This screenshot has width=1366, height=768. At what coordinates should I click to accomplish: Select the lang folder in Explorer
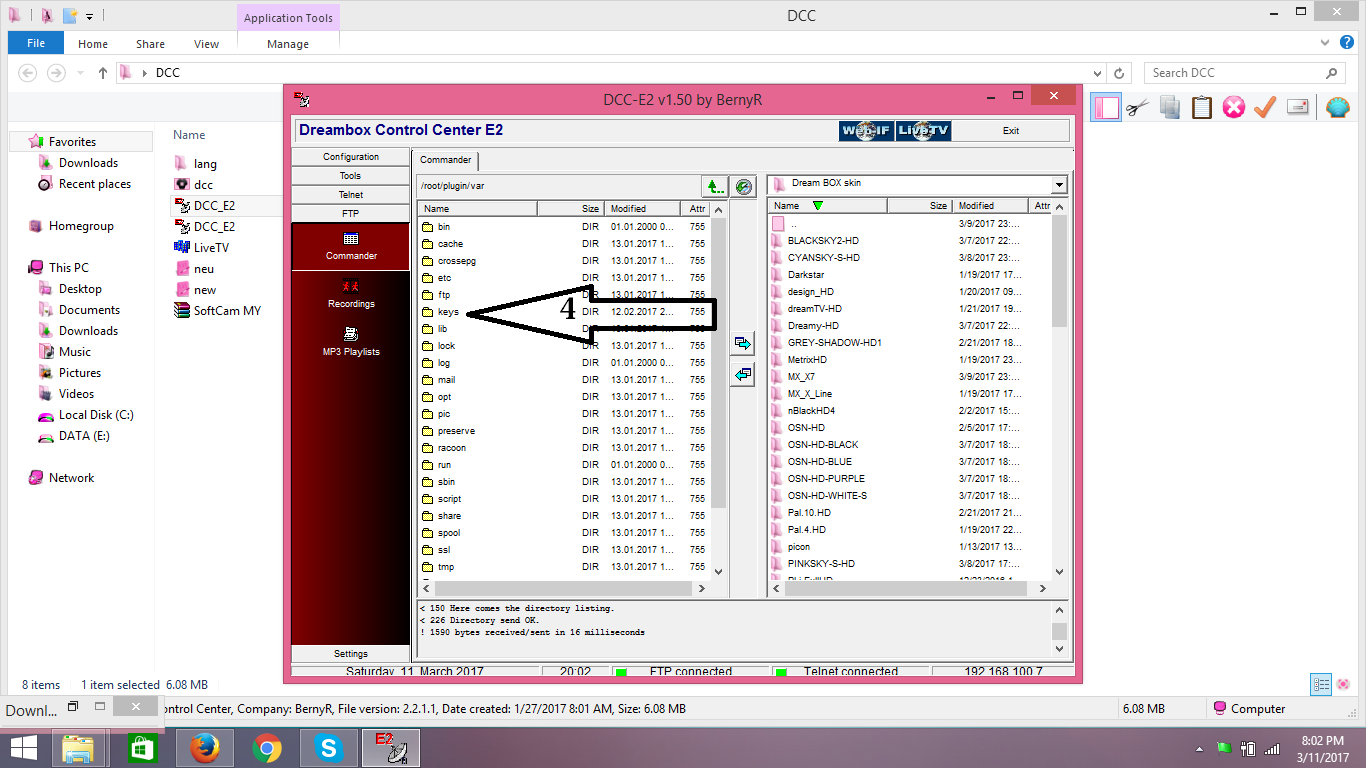196,163
